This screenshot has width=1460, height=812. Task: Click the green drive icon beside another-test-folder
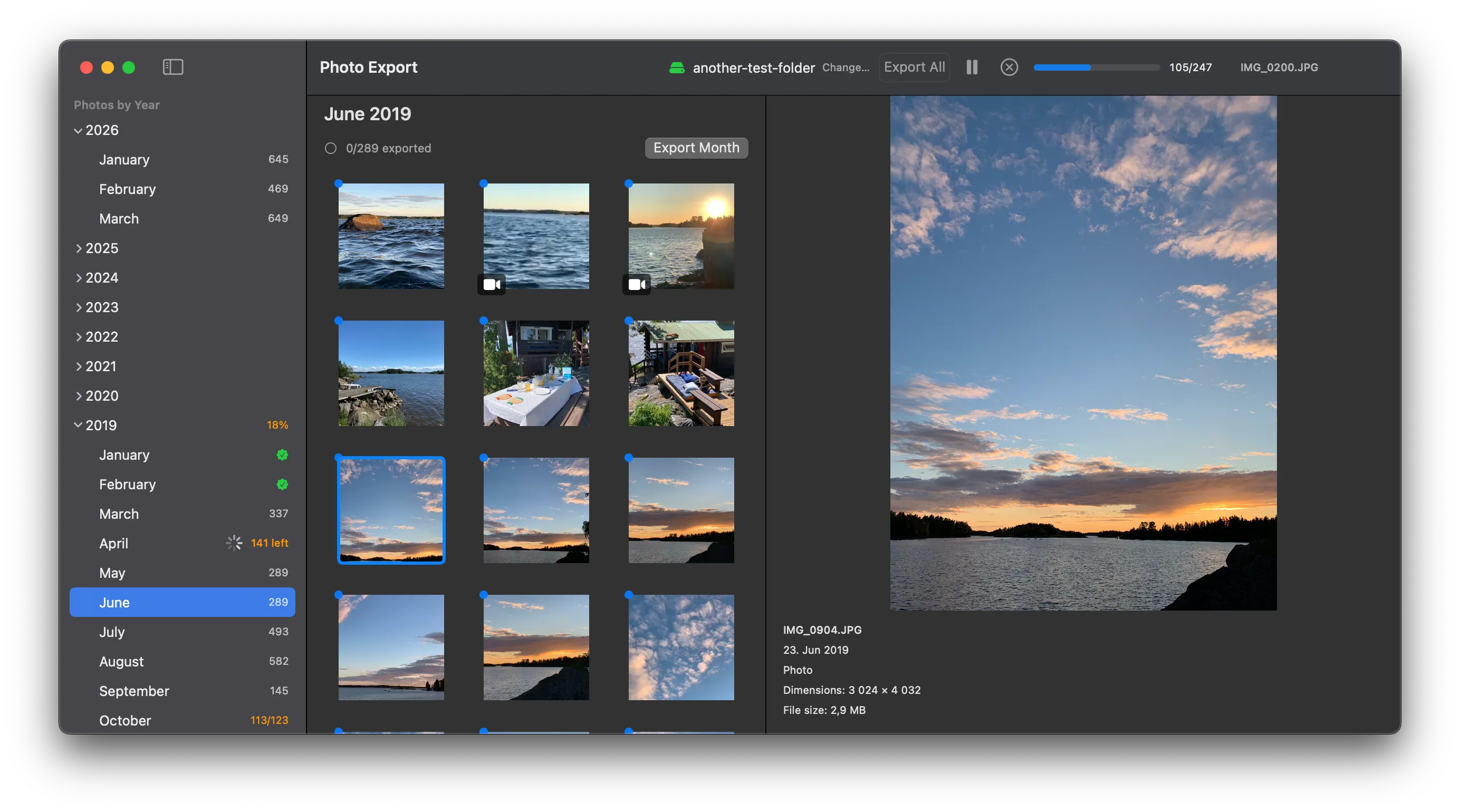(x=677, y=67)
